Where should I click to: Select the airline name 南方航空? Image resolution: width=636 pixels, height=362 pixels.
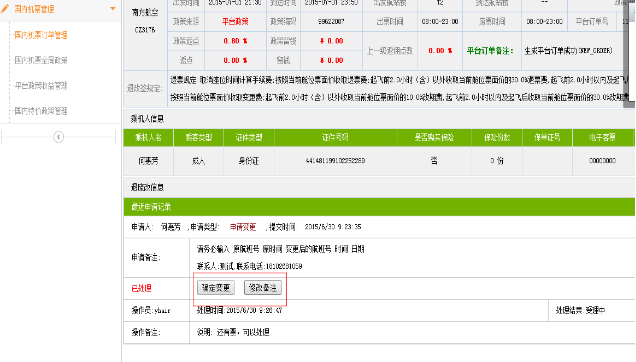click(x=145, y=13)
